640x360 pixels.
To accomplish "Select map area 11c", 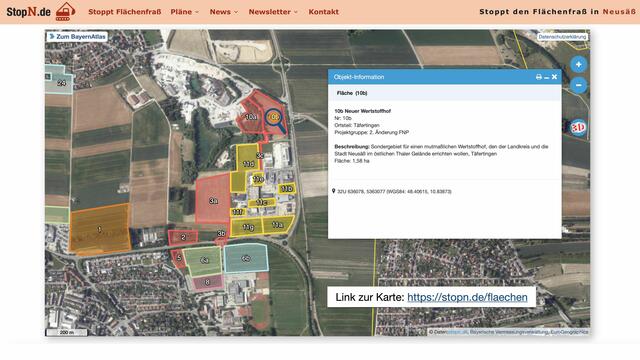I will pos(262,202).
